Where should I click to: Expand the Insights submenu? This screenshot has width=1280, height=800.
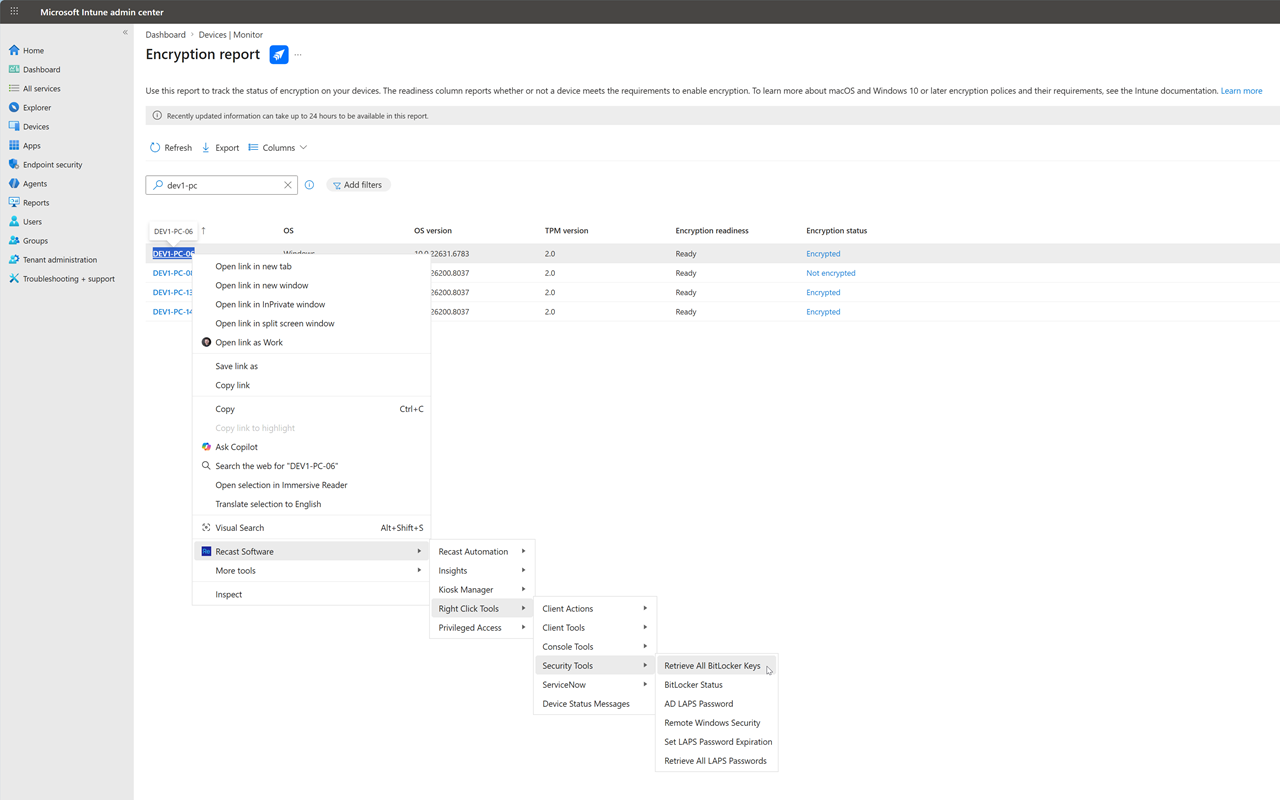(x=481, y=570)
